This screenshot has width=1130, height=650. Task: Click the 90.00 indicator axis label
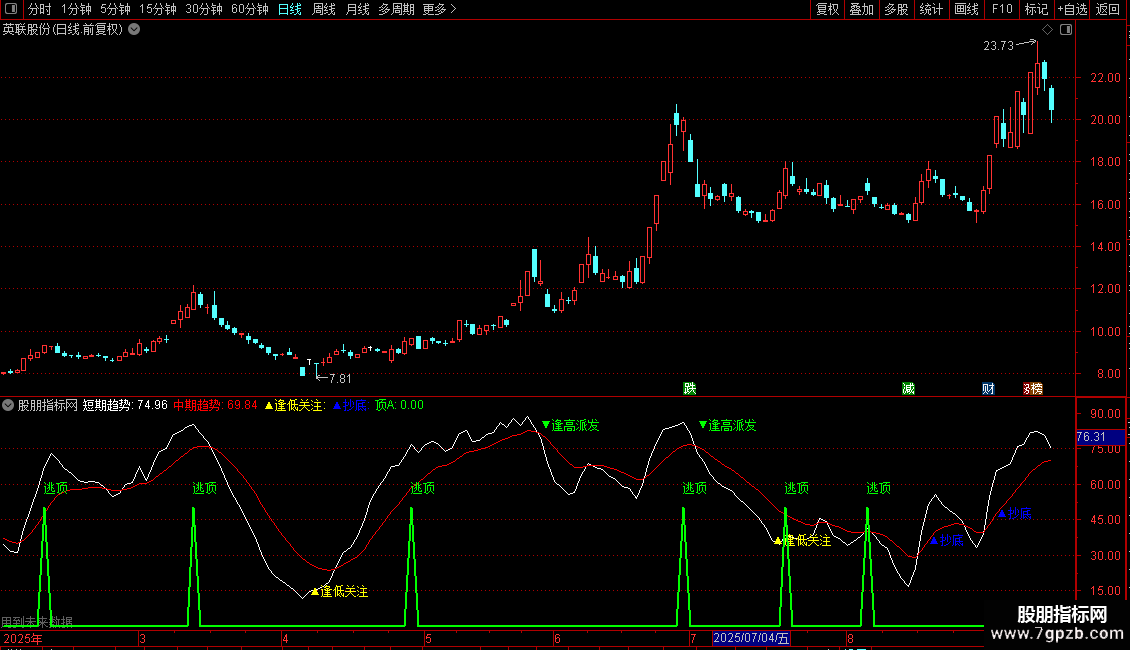click(1105, 414)
